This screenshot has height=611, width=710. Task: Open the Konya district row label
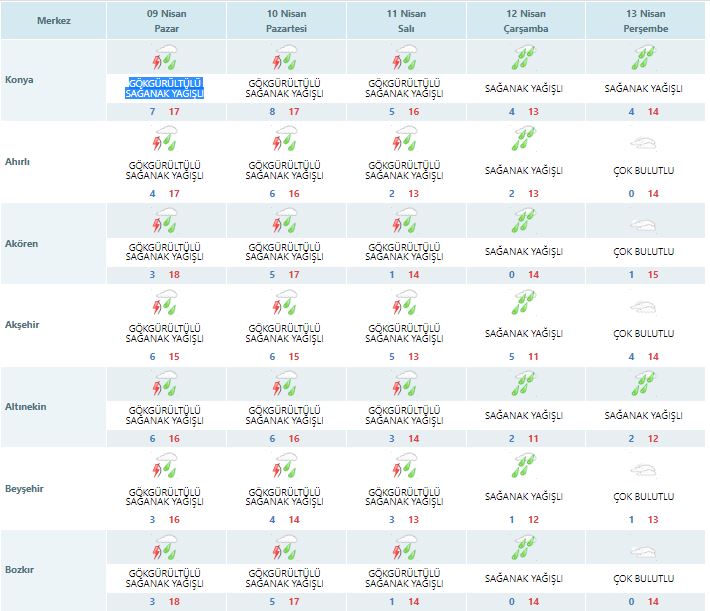pyautogui.click(x=20, y=79)
